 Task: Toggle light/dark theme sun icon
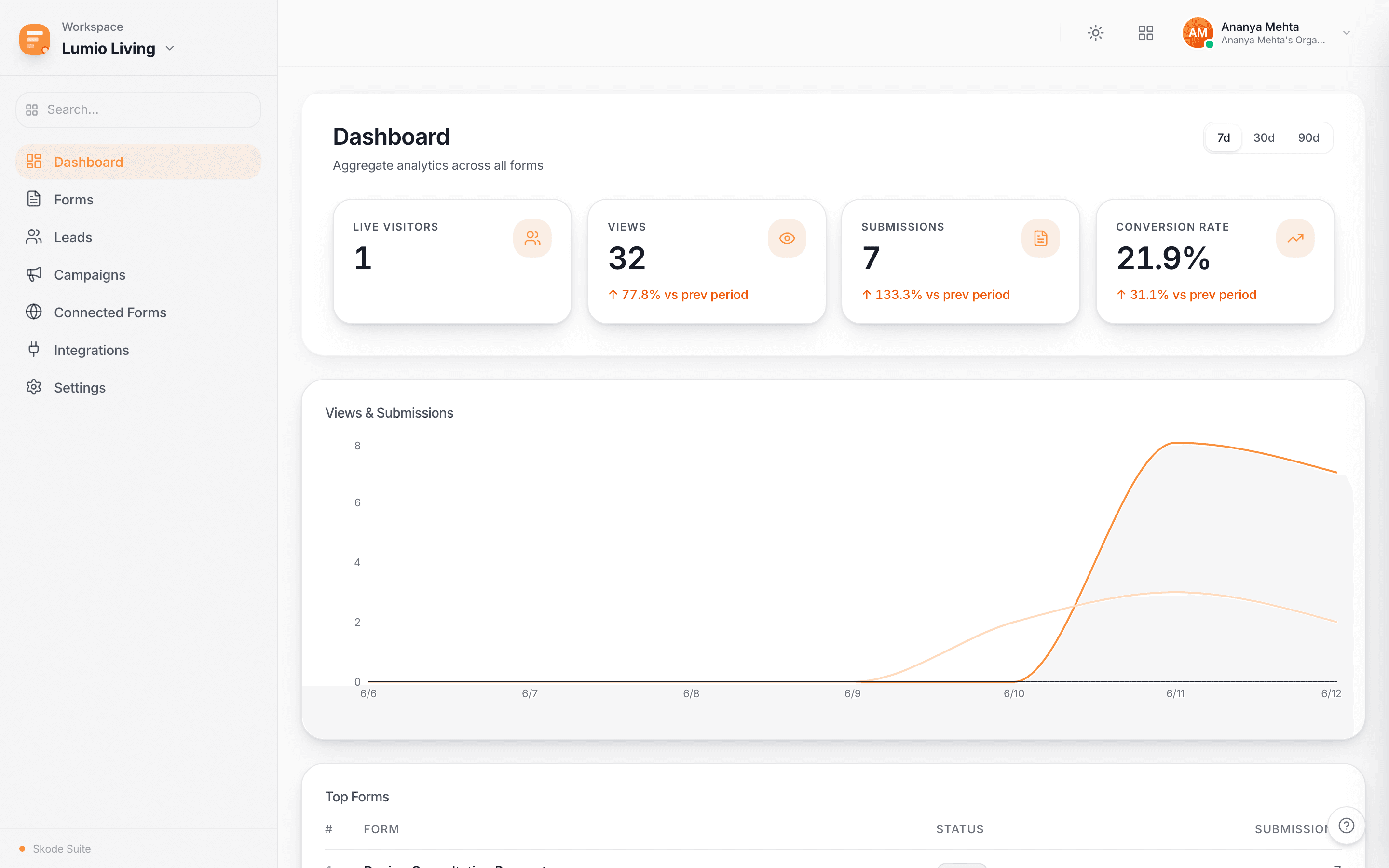(1096, 33)
